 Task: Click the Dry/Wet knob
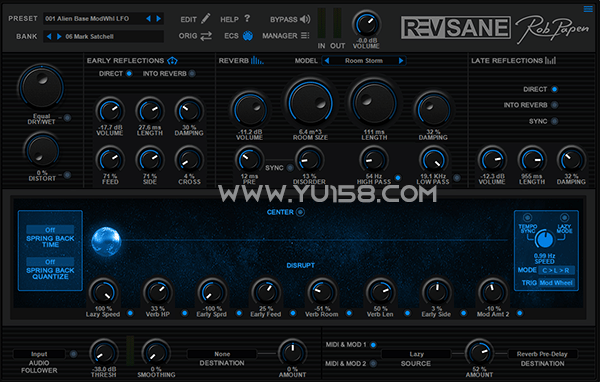tap(41, 88)
